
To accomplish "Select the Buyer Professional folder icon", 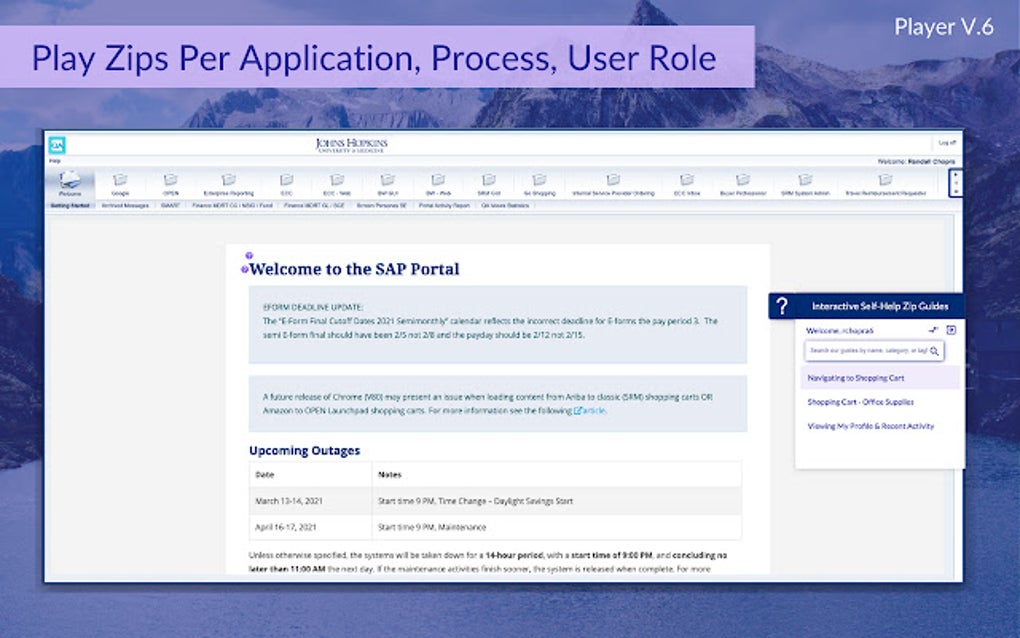I will [x=742, y=180].
